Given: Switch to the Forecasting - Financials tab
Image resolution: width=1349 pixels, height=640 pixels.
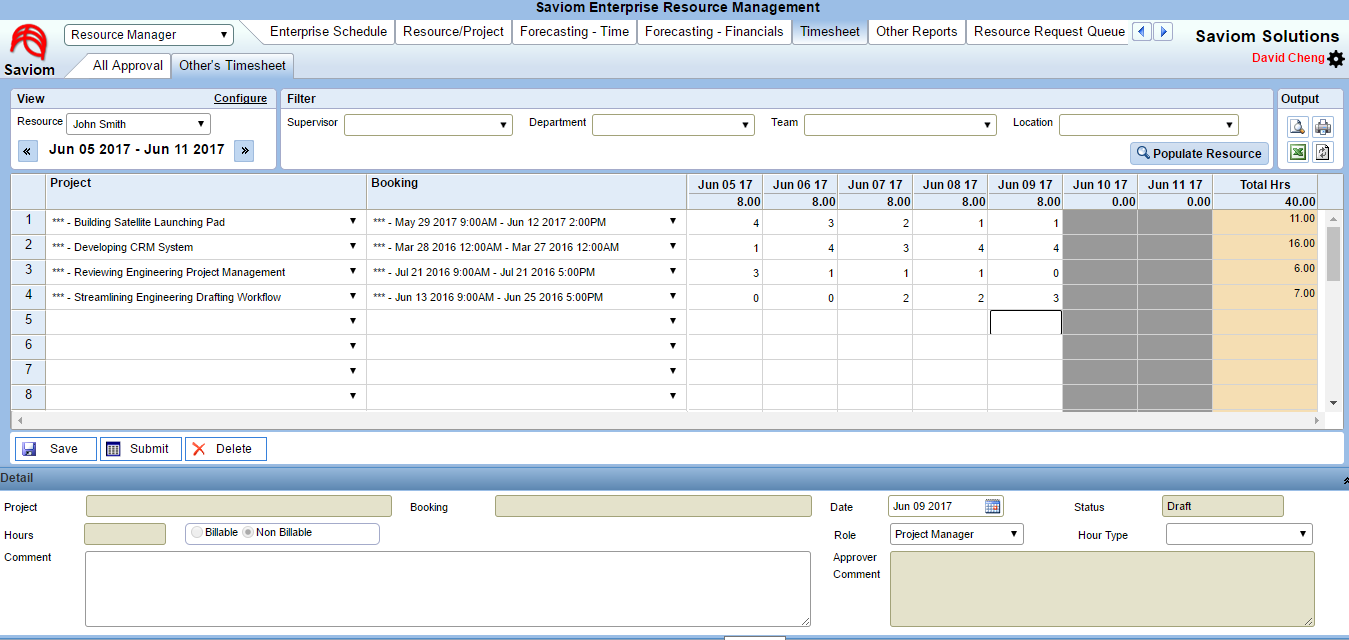Looking at the screenshot, I should 713,31.
